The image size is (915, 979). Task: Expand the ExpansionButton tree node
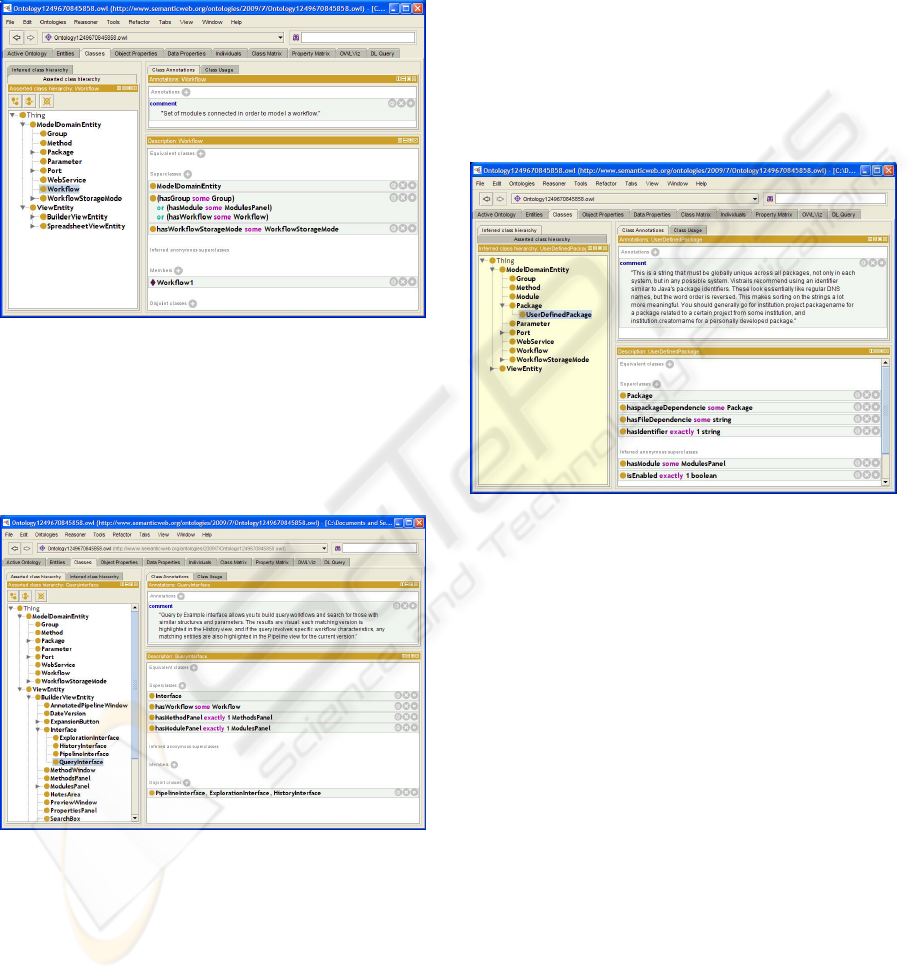point(37,720)
